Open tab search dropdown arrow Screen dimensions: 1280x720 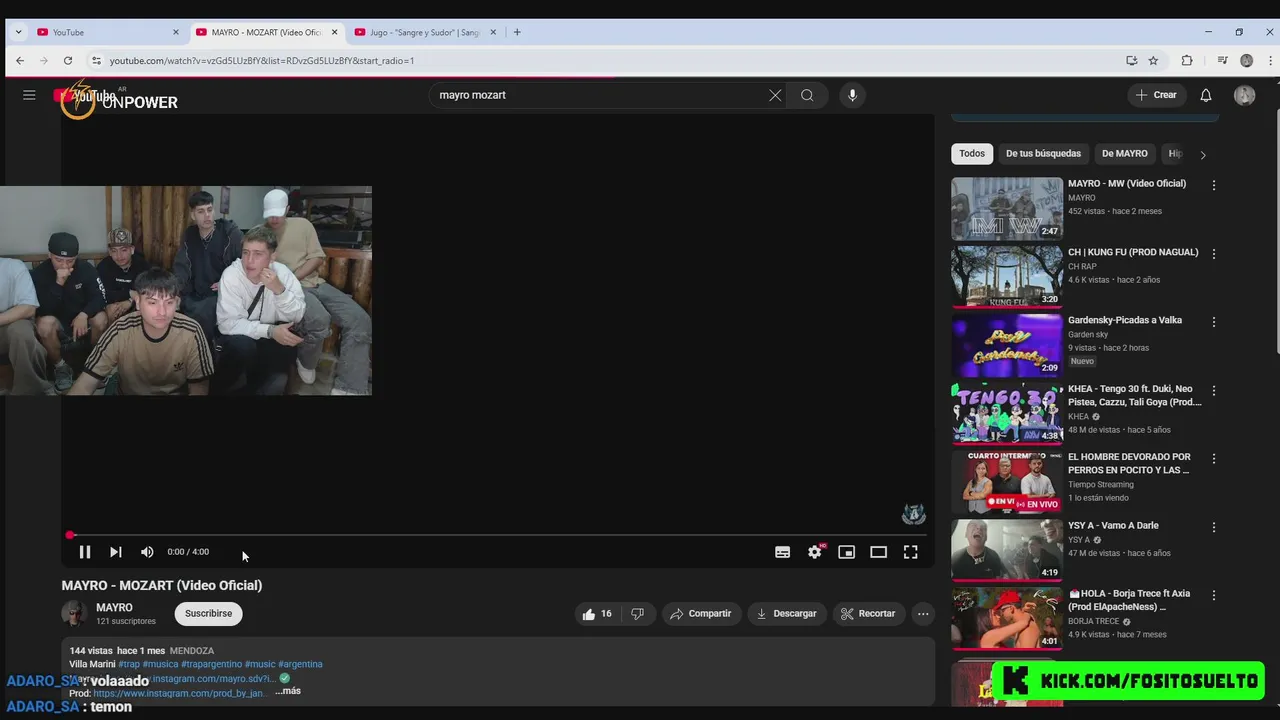pos(18,32)
